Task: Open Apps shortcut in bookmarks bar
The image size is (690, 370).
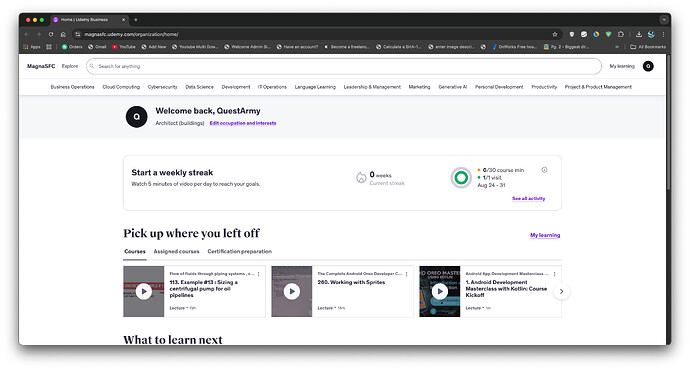Action: (x=32, y=47)
